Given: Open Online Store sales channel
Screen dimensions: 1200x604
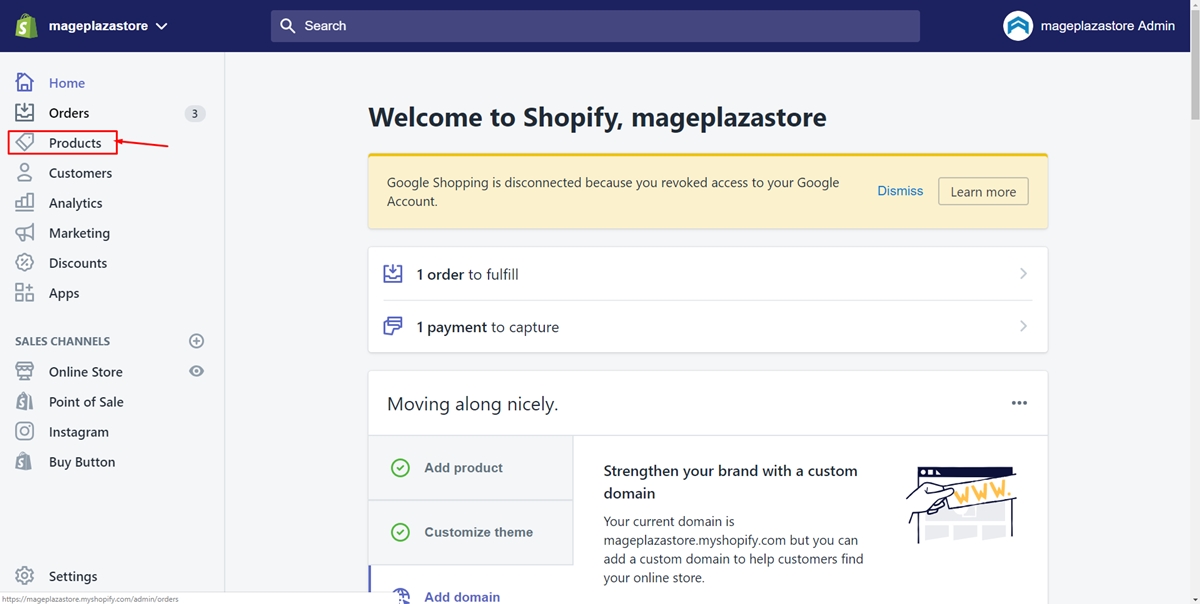Looking at the screenshot, I should tap(86, 372).
